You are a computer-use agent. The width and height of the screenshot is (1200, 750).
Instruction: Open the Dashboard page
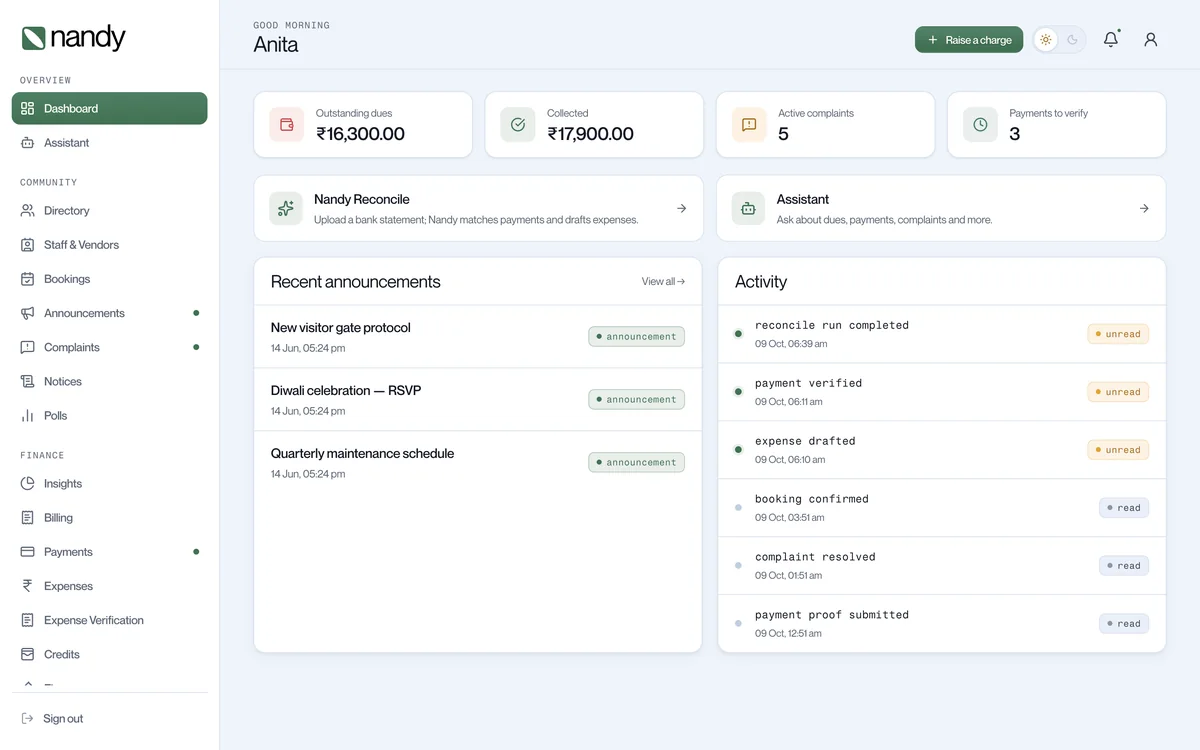(109, 108)
